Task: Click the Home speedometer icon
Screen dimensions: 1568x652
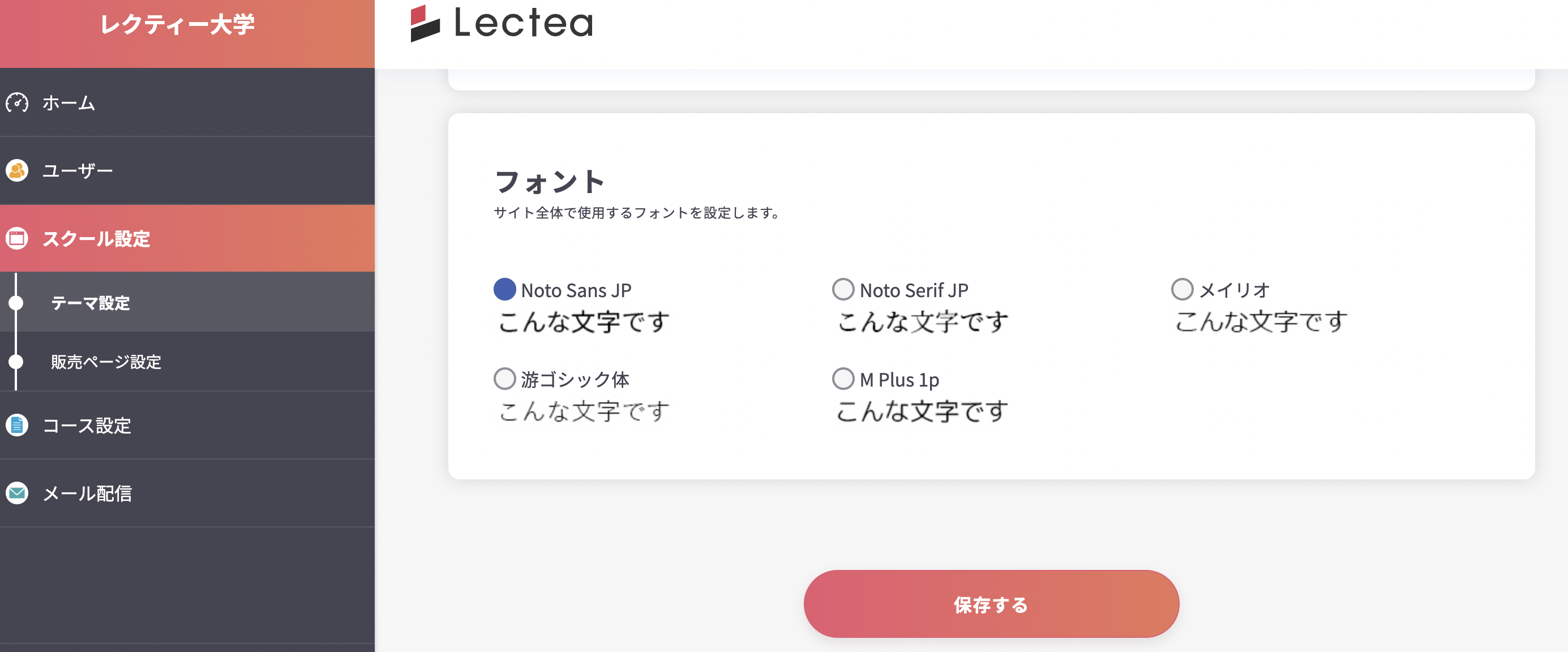Action: click(17, 103)
